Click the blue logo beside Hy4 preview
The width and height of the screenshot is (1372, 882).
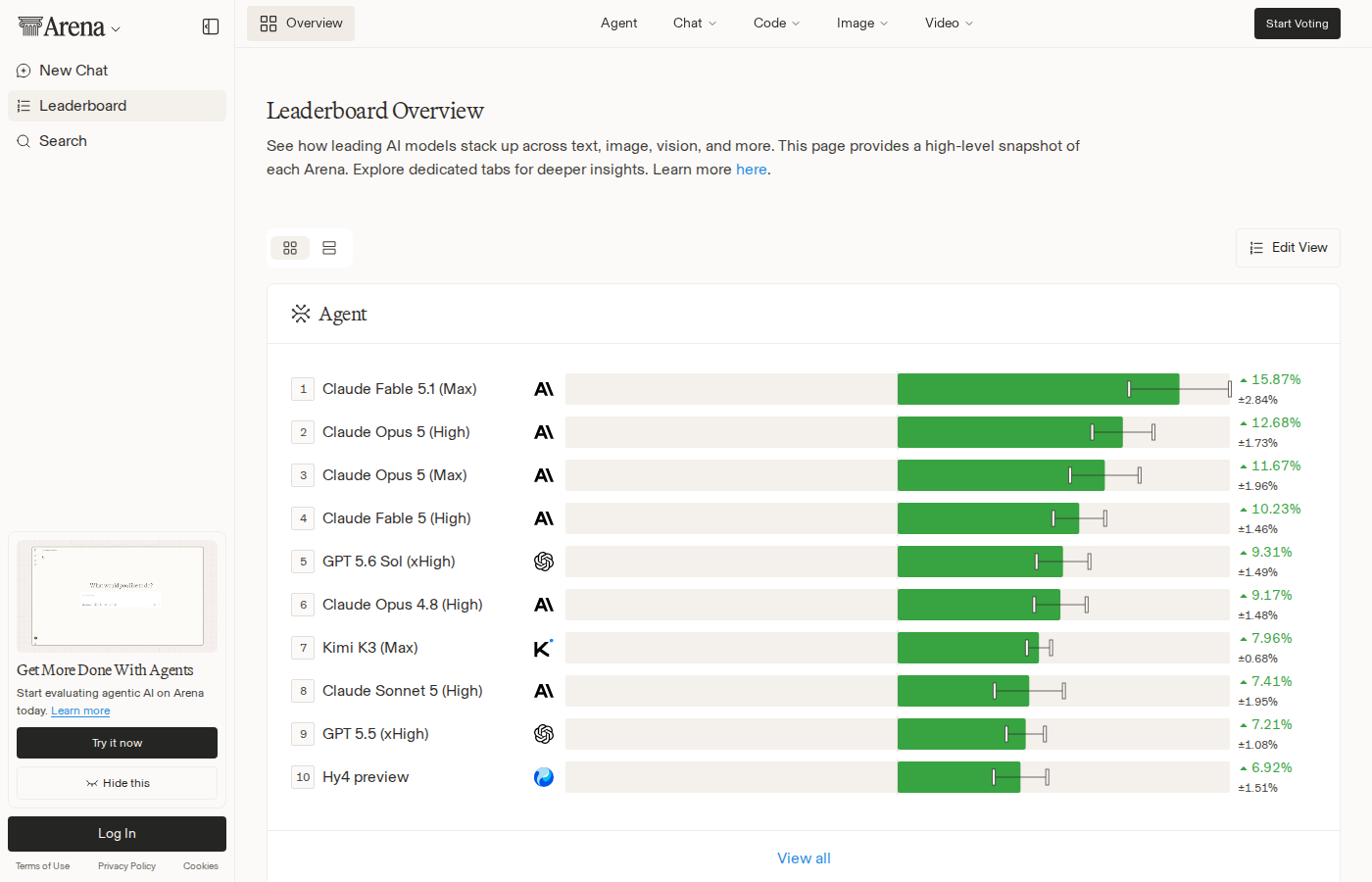544,777
